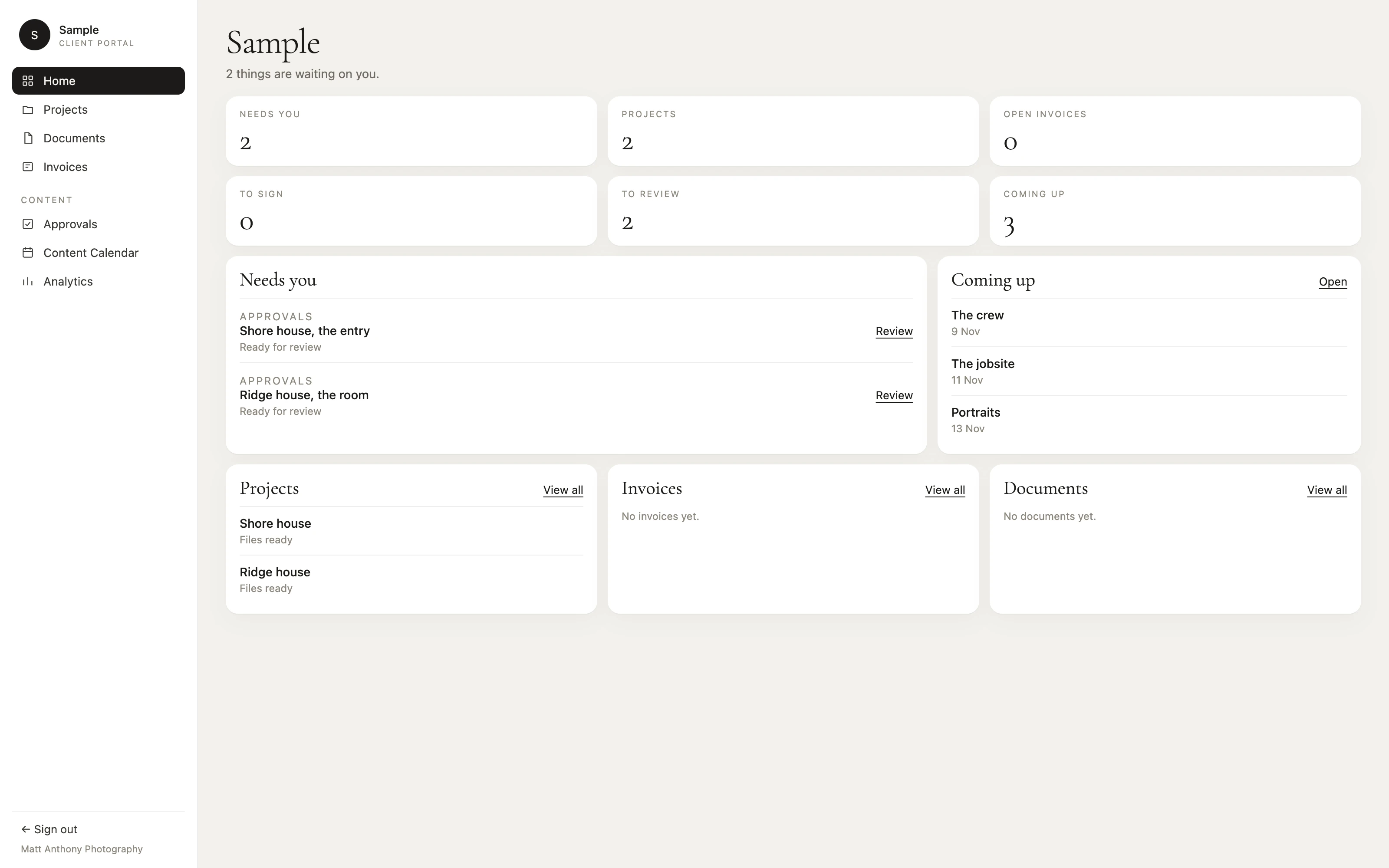Click the To Review stat card

point(793,211)
